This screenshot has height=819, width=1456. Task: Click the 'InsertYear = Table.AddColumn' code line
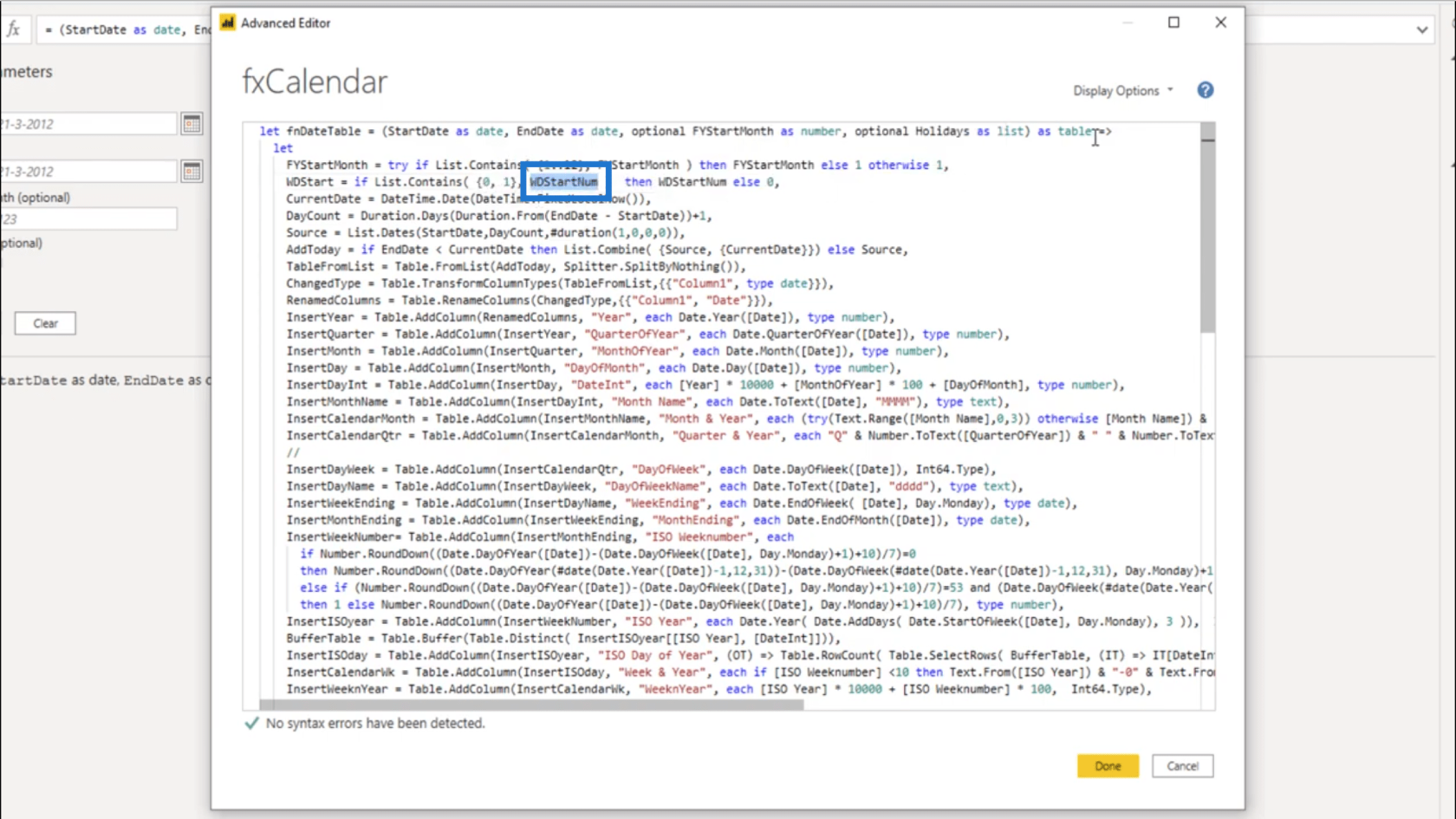[590, 317]
